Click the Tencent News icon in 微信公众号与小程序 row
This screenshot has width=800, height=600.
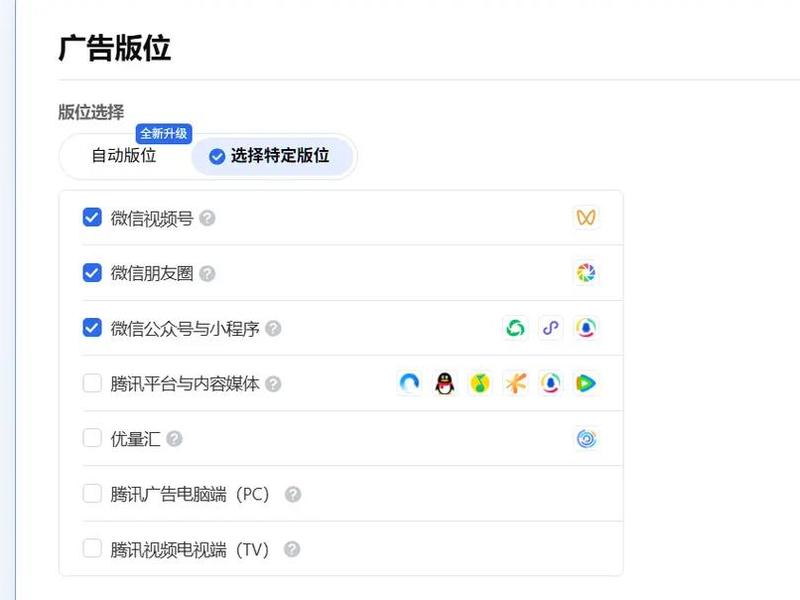586,328
